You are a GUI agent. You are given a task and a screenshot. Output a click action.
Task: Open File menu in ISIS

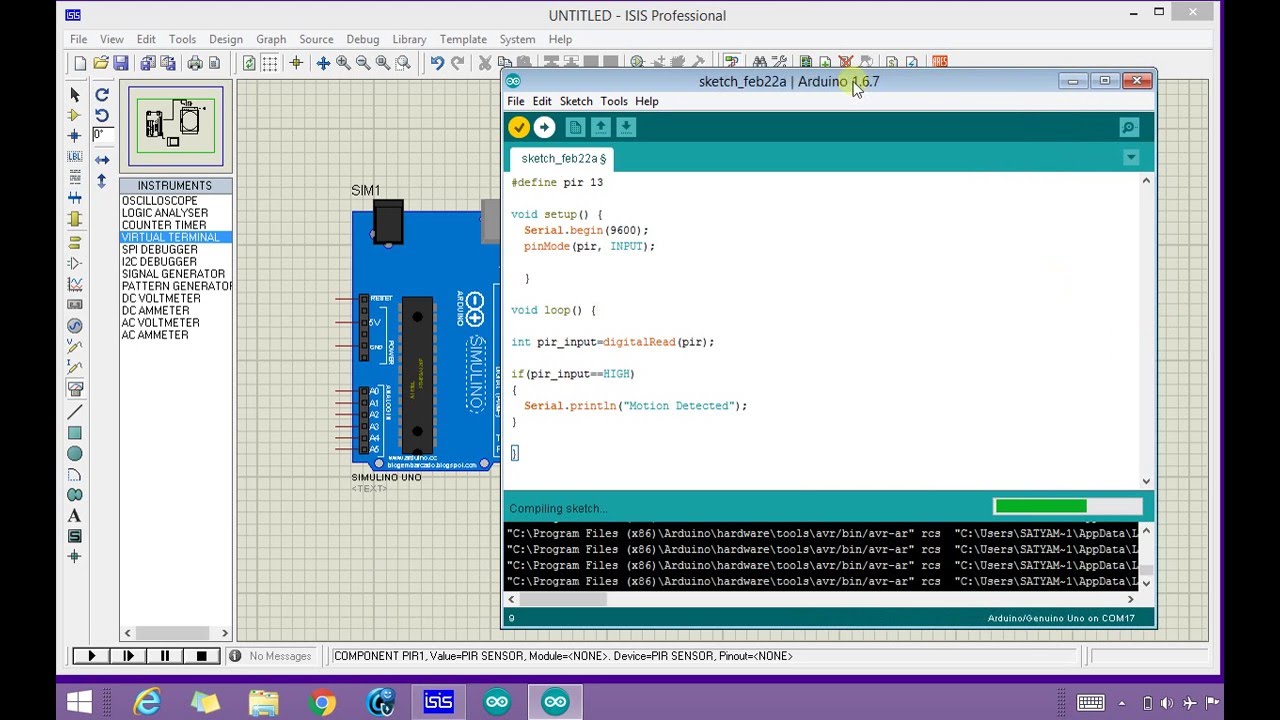pyautogui.click(x=78, y=39)
